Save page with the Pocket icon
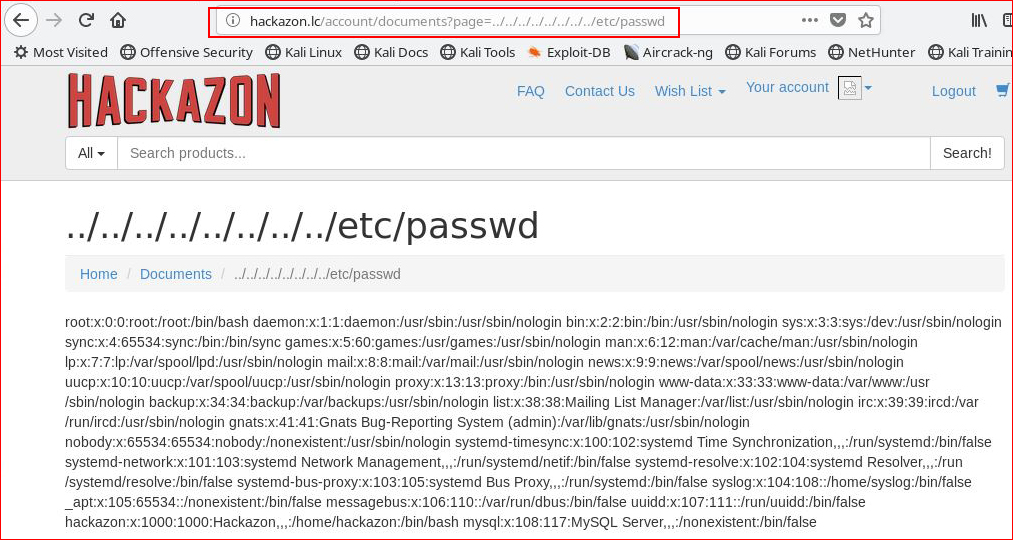Screen dimensions: 1013x540 (838, 21)
